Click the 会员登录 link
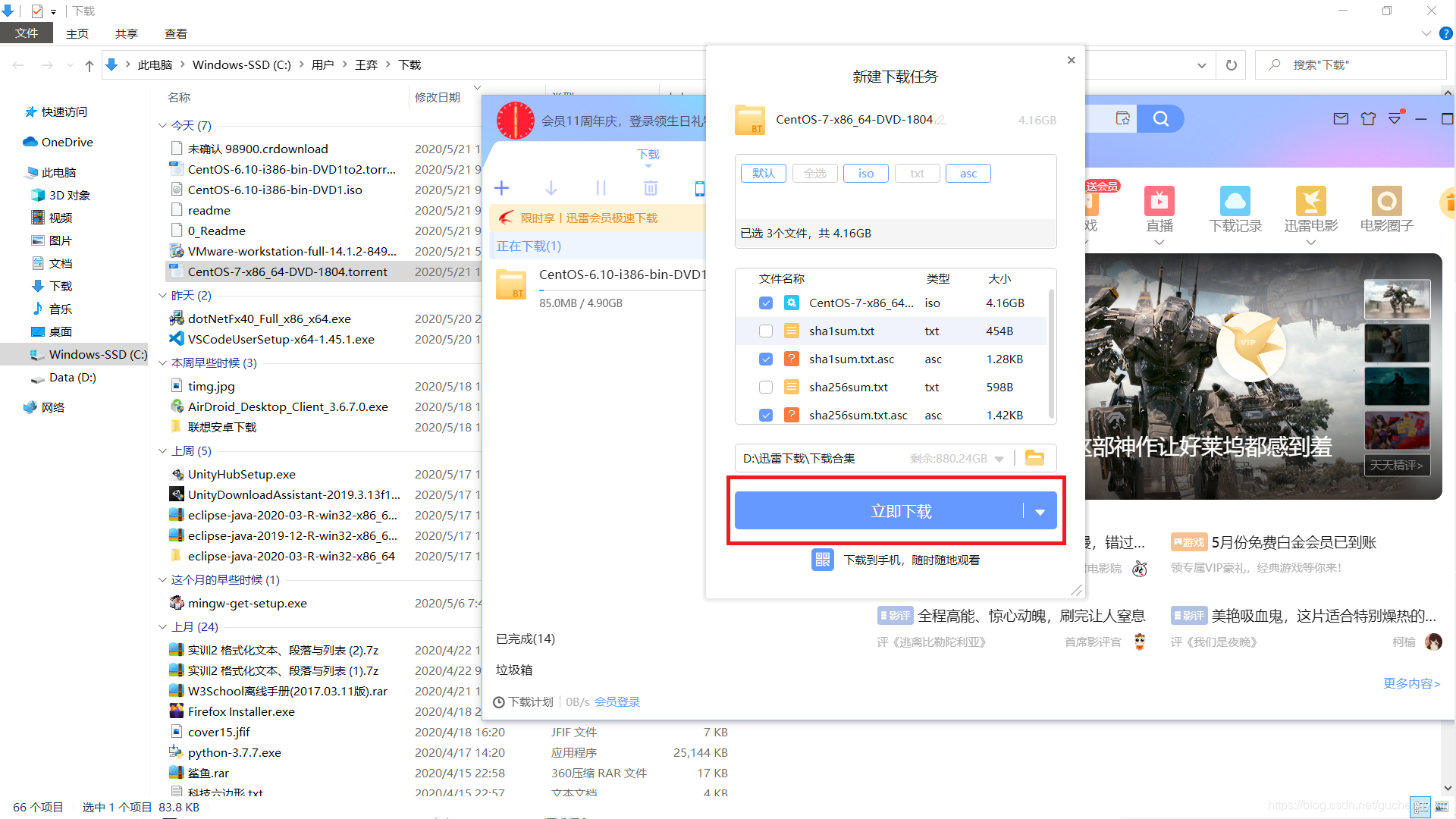The image size is (1456, 819). coord(617,701)
